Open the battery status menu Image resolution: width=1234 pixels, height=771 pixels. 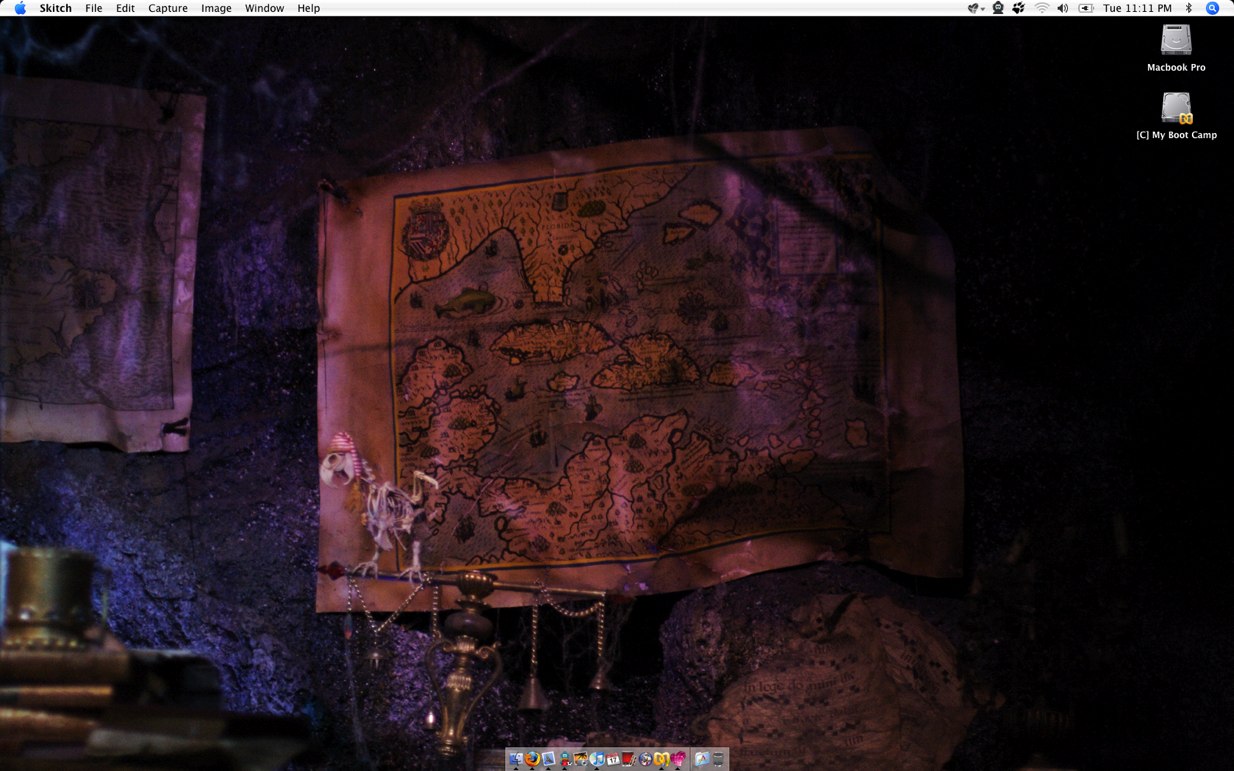pos(1085,8)
